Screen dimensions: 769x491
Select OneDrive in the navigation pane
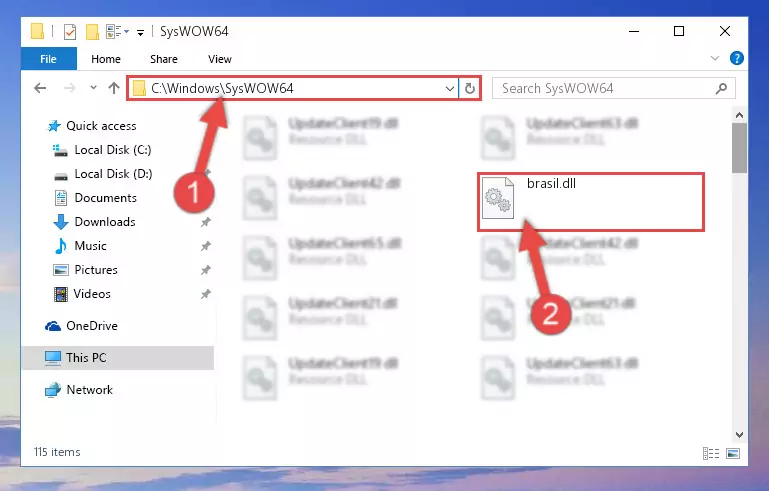(x=92, y=326)
